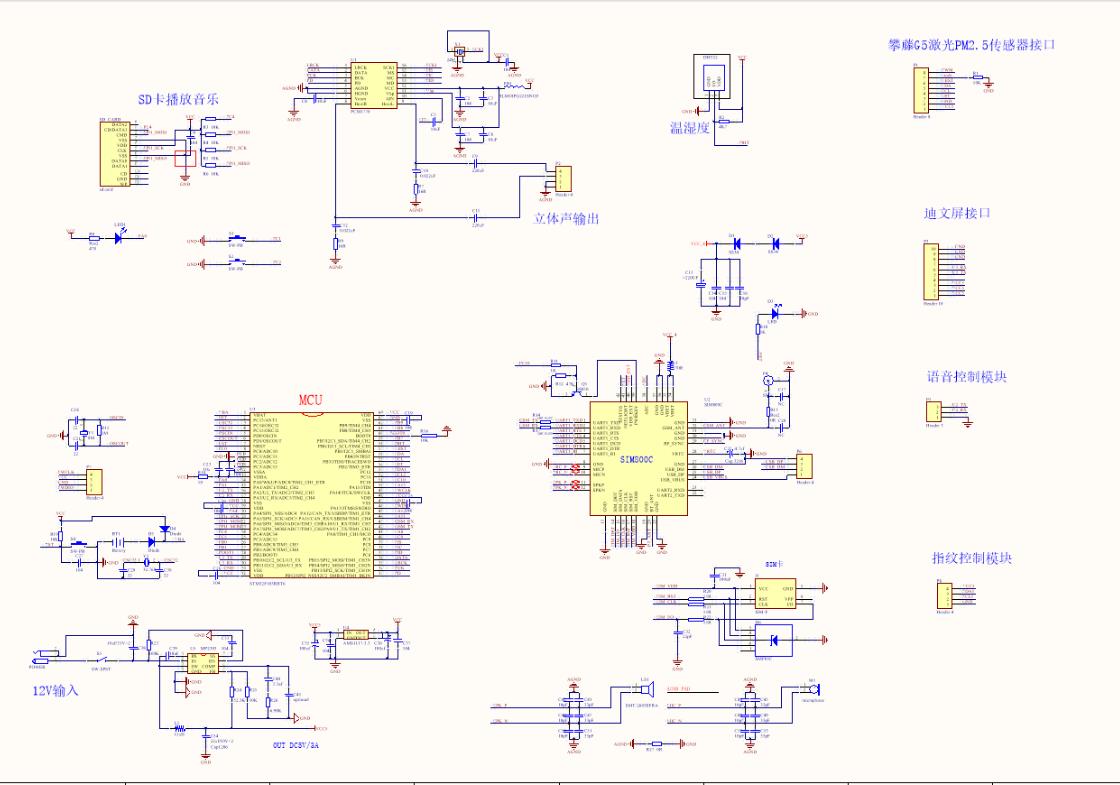Click the 攀藤G5激光PM2.5传感器接口 title
The height and width of the screenshot is (785, 1120).
(x=972, y=44)
